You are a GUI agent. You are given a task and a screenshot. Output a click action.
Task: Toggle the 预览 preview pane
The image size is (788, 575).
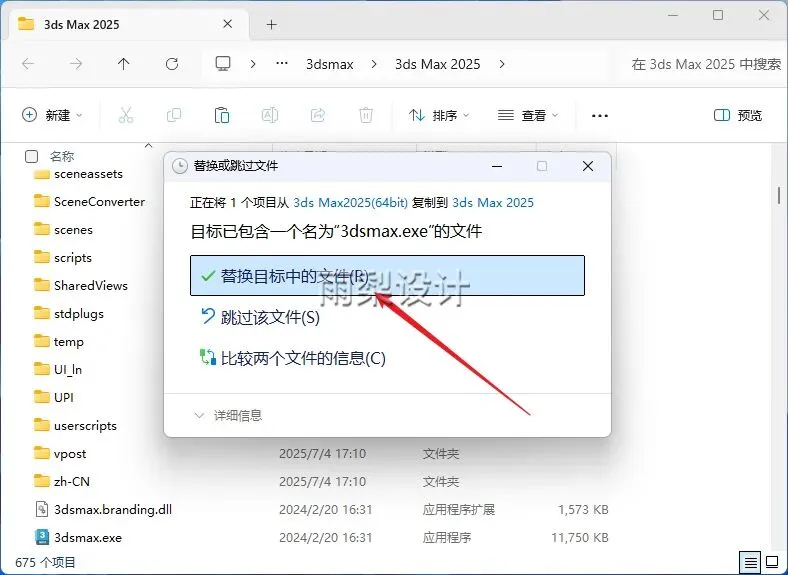[738, 116]
